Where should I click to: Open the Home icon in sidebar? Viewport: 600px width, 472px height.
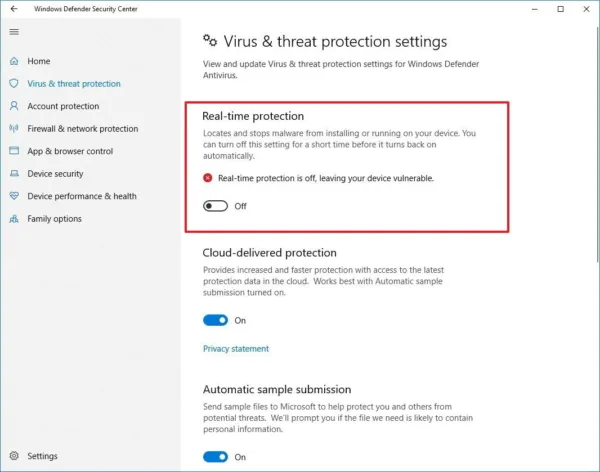(x=14, y=61)
